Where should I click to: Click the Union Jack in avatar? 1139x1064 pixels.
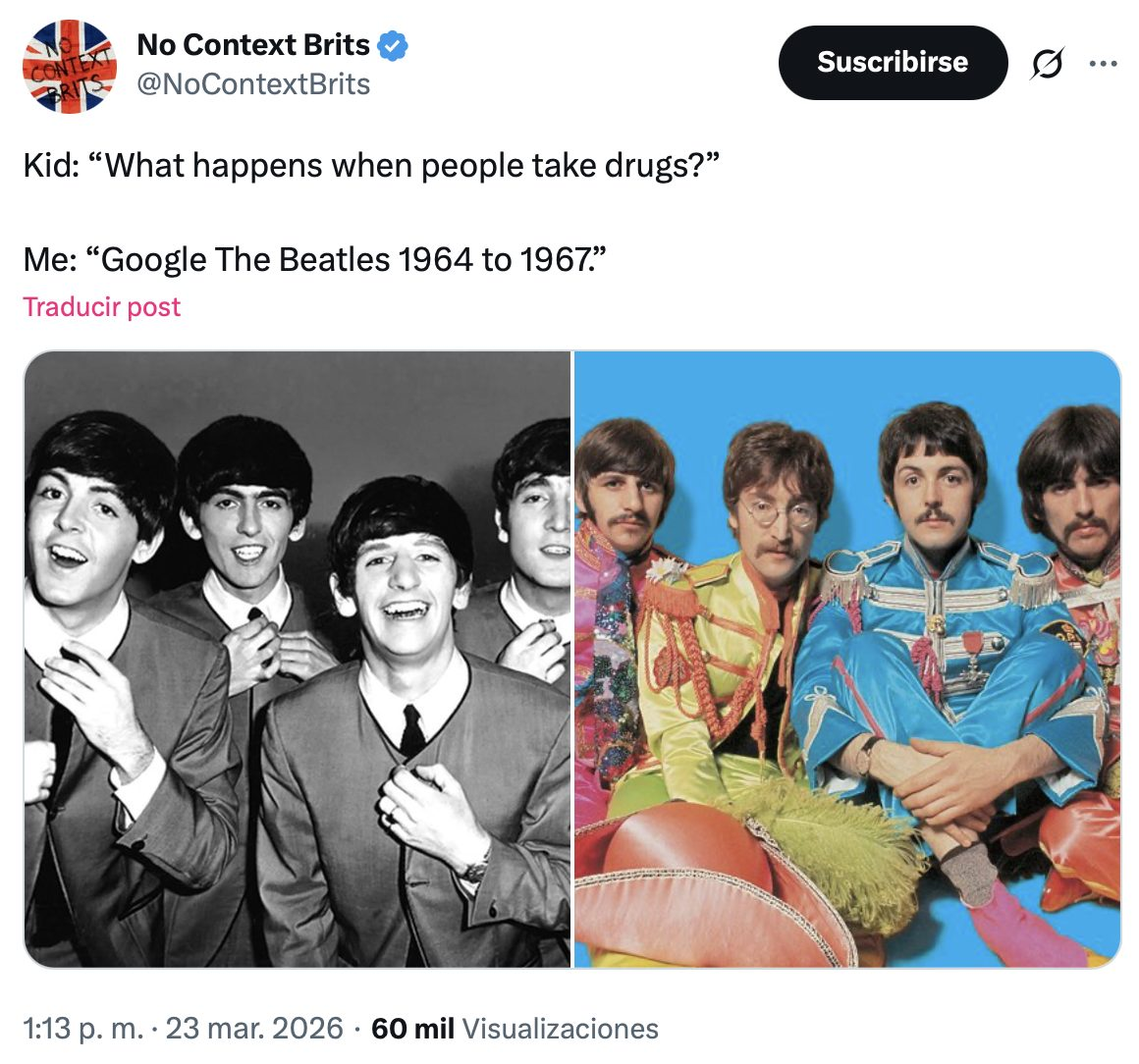pyautogui.click(x=70, y=67)
